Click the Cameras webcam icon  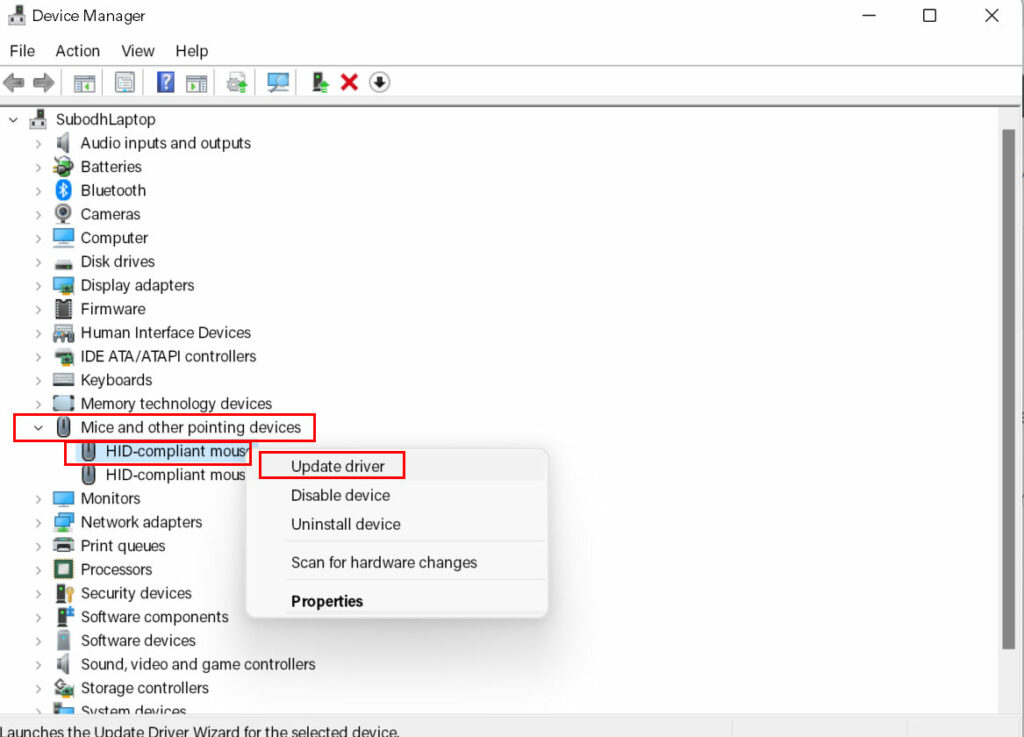(63, 213)
